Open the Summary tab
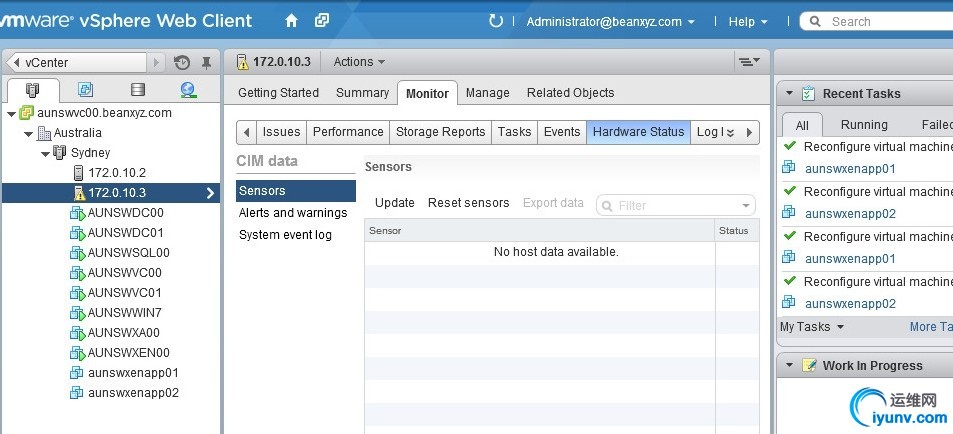Image resolution: width=953 pixels, height=434 pixels. pyautogui.click(x=362, y=93)
